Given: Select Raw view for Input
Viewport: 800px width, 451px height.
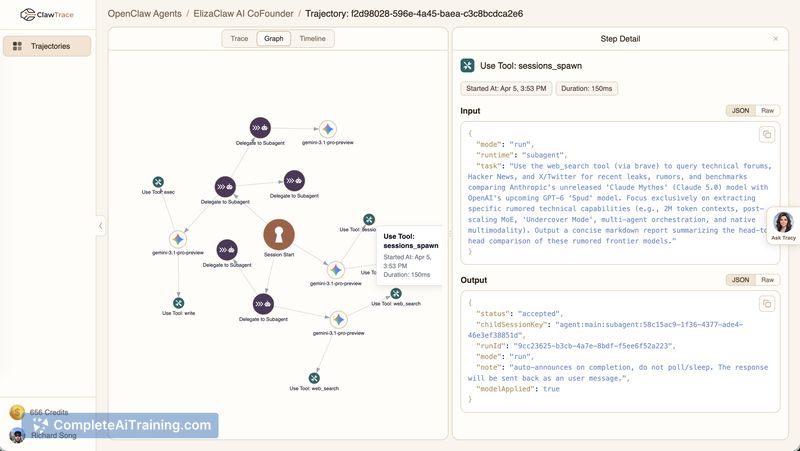Looking at the screenshot, I should pos(767,111).
